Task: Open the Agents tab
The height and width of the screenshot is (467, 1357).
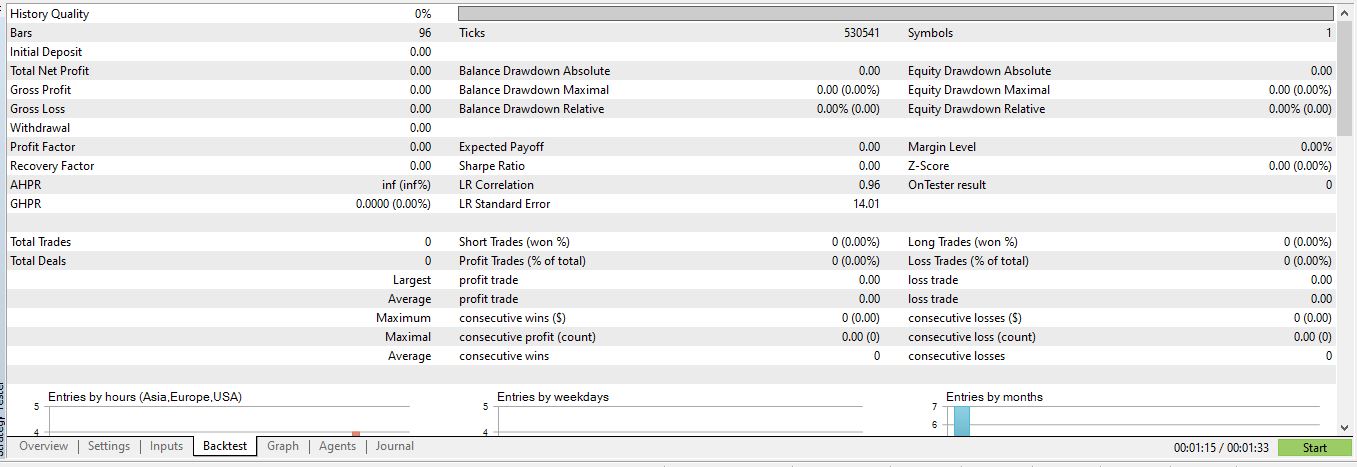Action: tap(337, 446)
